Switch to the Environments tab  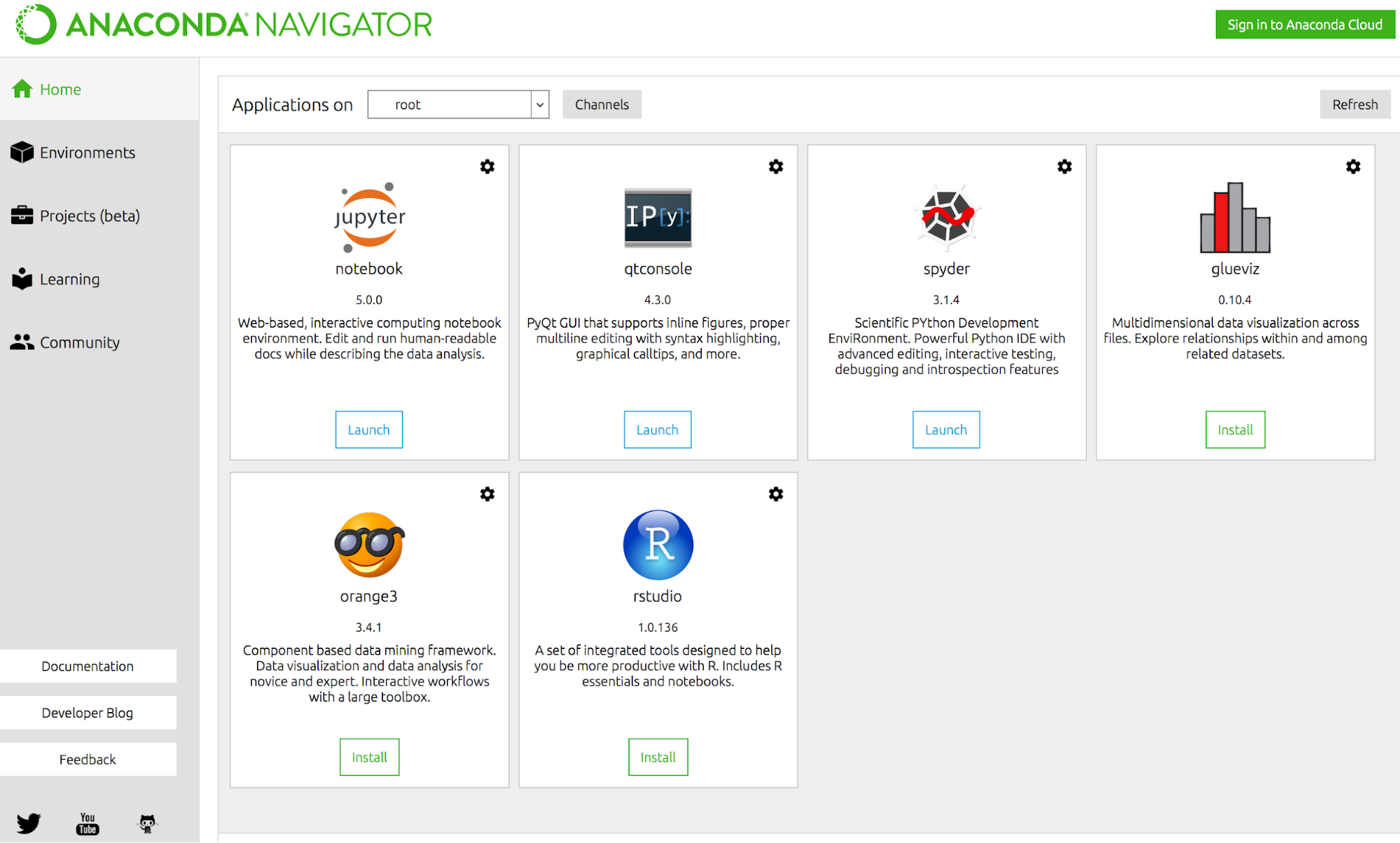(x=87, y=153)
